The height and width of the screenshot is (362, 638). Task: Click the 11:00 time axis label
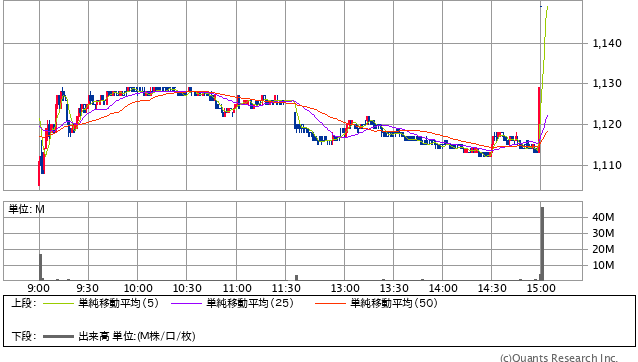(237, 288)
